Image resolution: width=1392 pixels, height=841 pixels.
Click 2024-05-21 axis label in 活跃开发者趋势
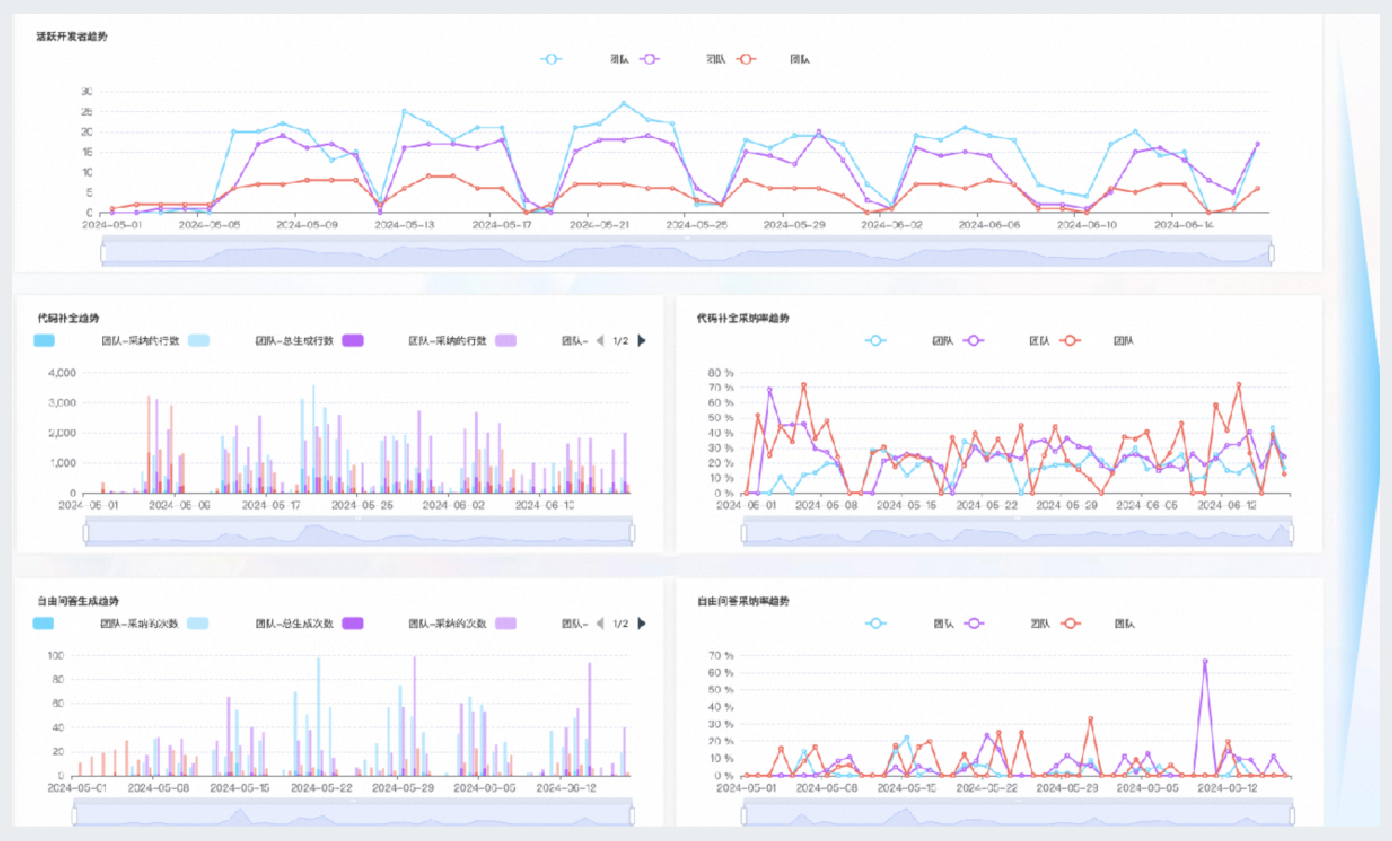[600, 225]
